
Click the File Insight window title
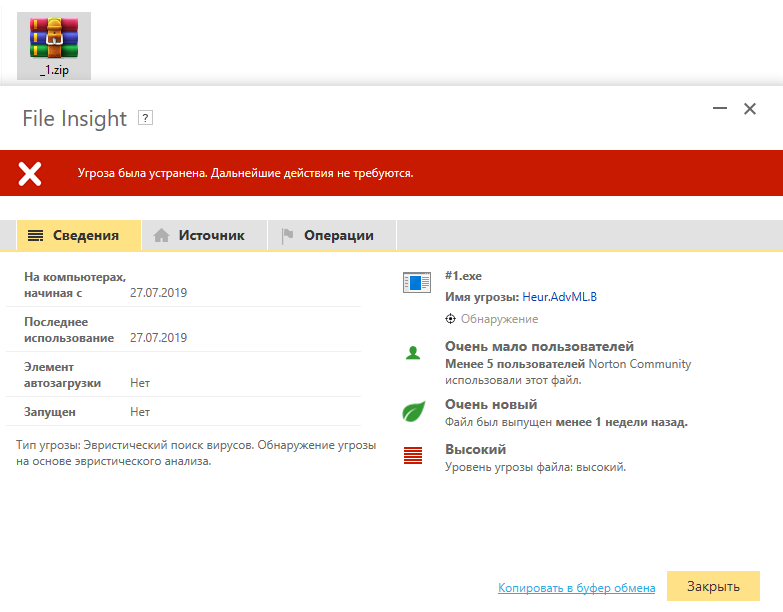[74, 119]
